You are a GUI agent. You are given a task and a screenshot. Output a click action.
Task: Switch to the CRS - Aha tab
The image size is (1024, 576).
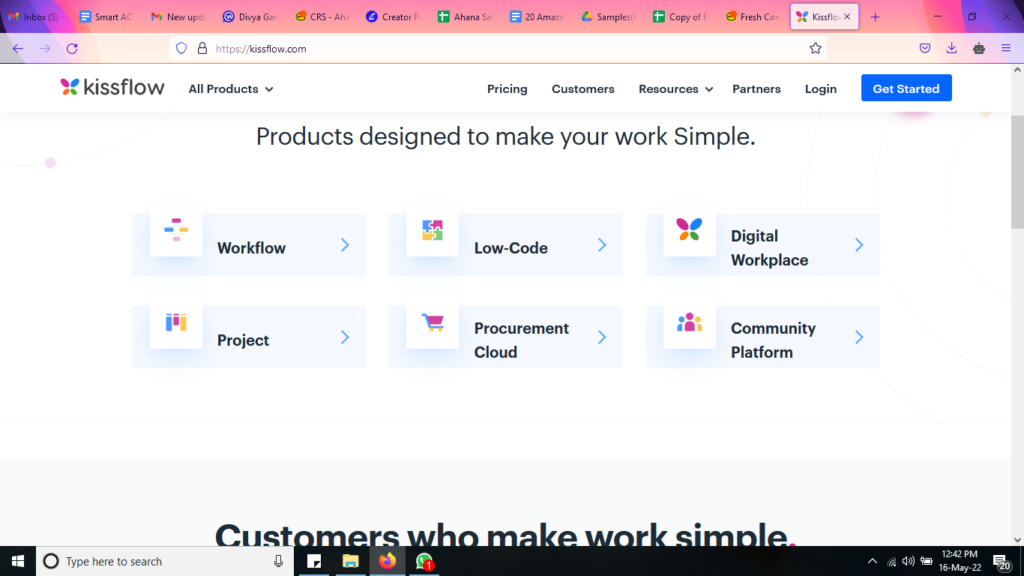pos(321,17)
